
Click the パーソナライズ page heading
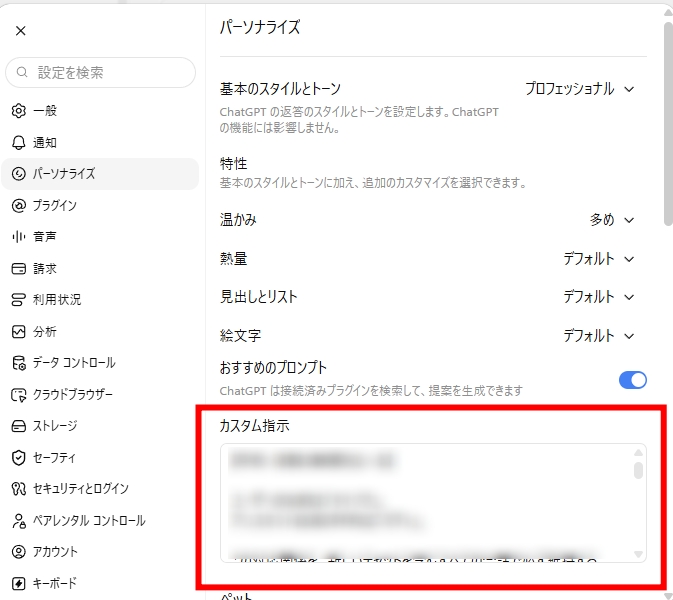point(260,27)
